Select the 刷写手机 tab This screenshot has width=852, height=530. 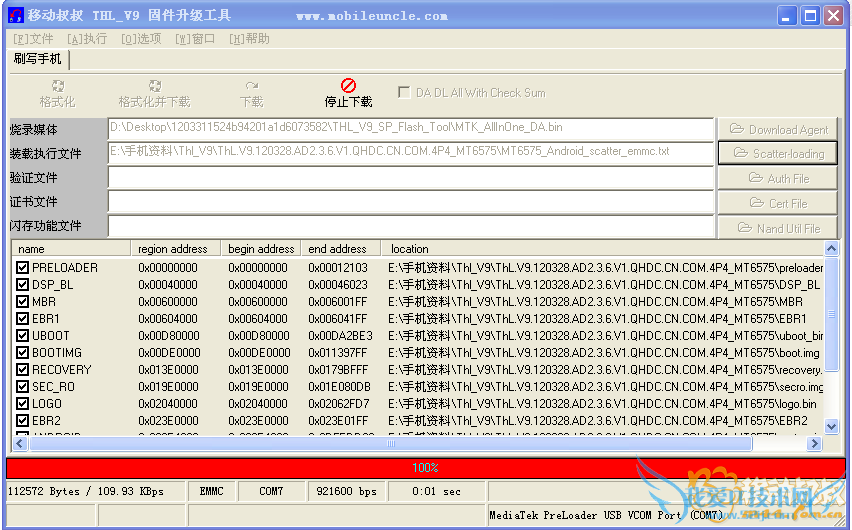[37, 59]
